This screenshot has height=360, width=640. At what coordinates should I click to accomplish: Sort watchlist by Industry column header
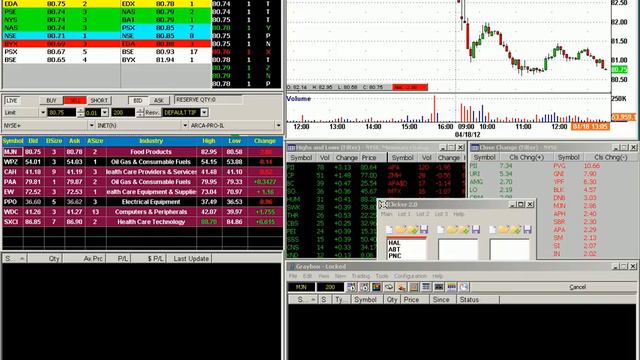click(x=151, y=141)
